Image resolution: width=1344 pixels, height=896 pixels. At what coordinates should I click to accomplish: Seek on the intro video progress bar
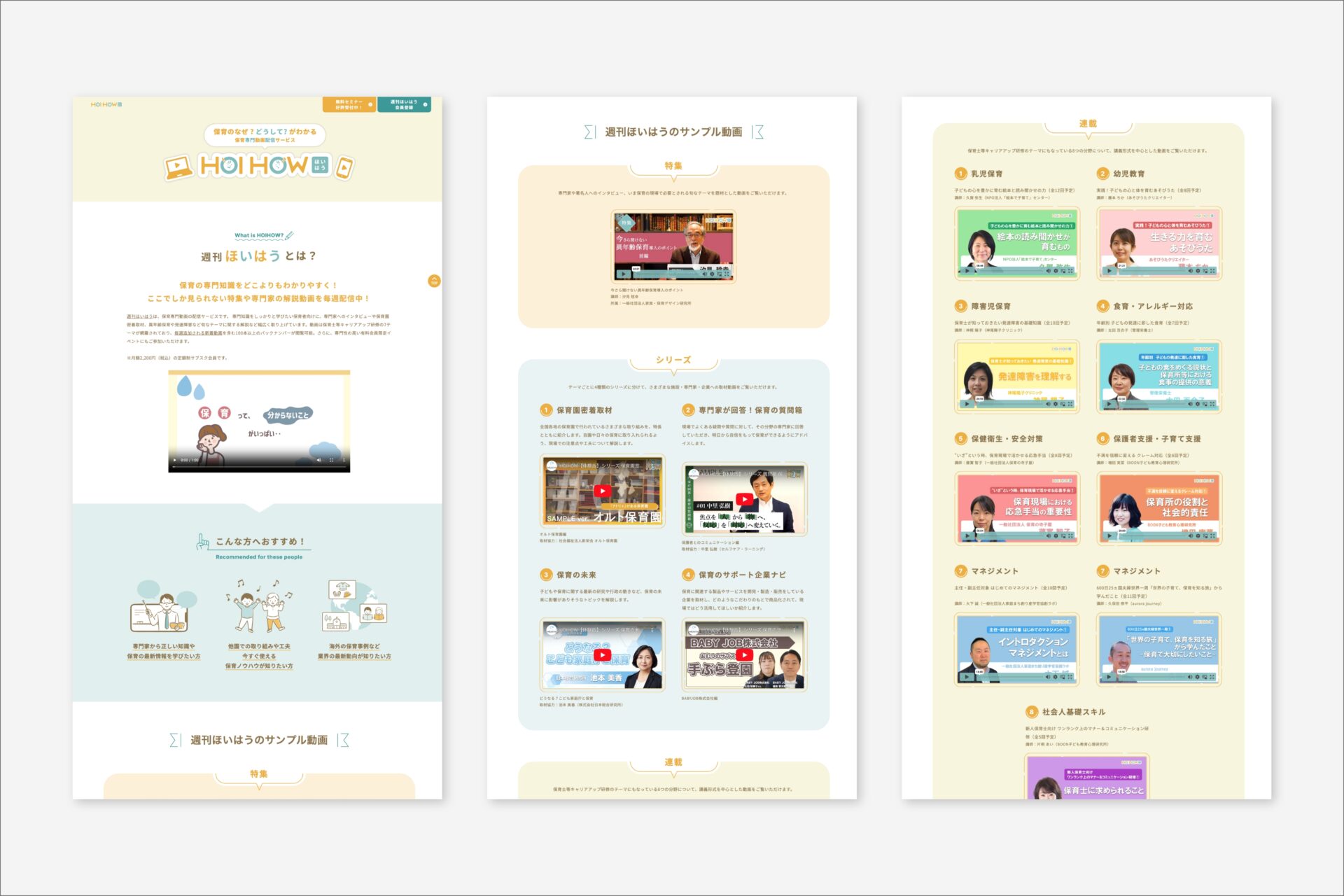pyautogui.click(x=259, y=466)
